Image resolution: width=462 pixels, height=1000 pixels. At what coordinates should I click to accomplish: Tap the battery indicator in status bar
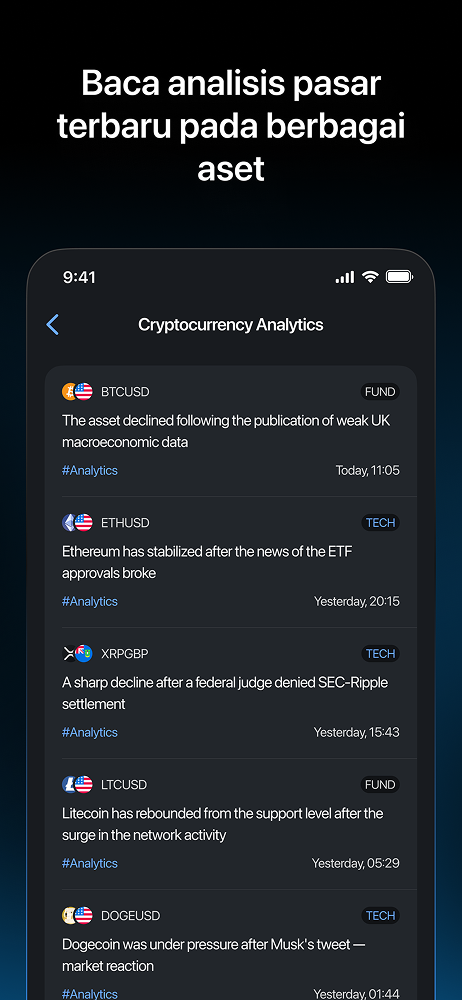tap(399, 277)
